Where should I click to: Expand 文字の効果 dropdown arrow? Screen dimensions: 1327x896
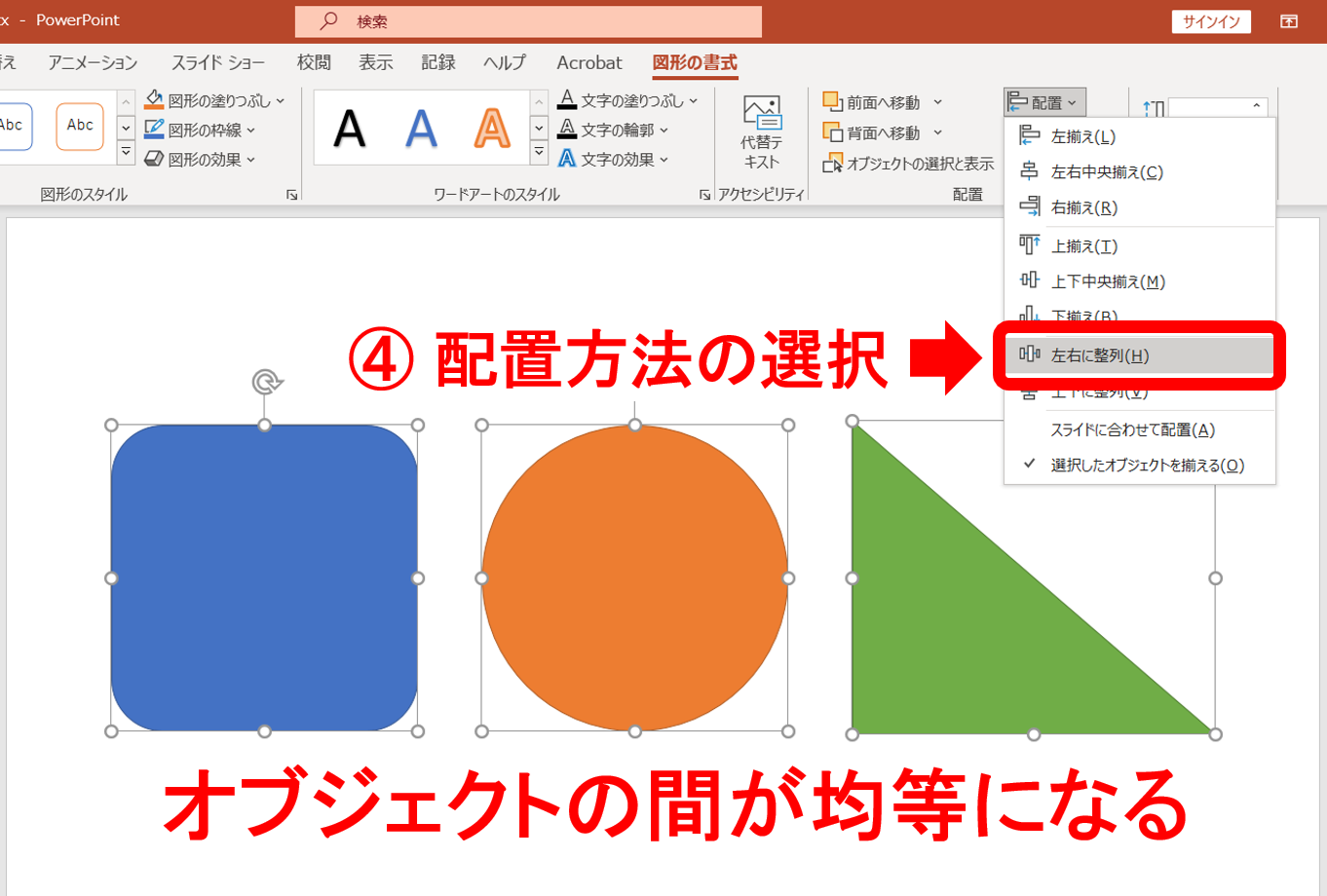tap(663, 159)
